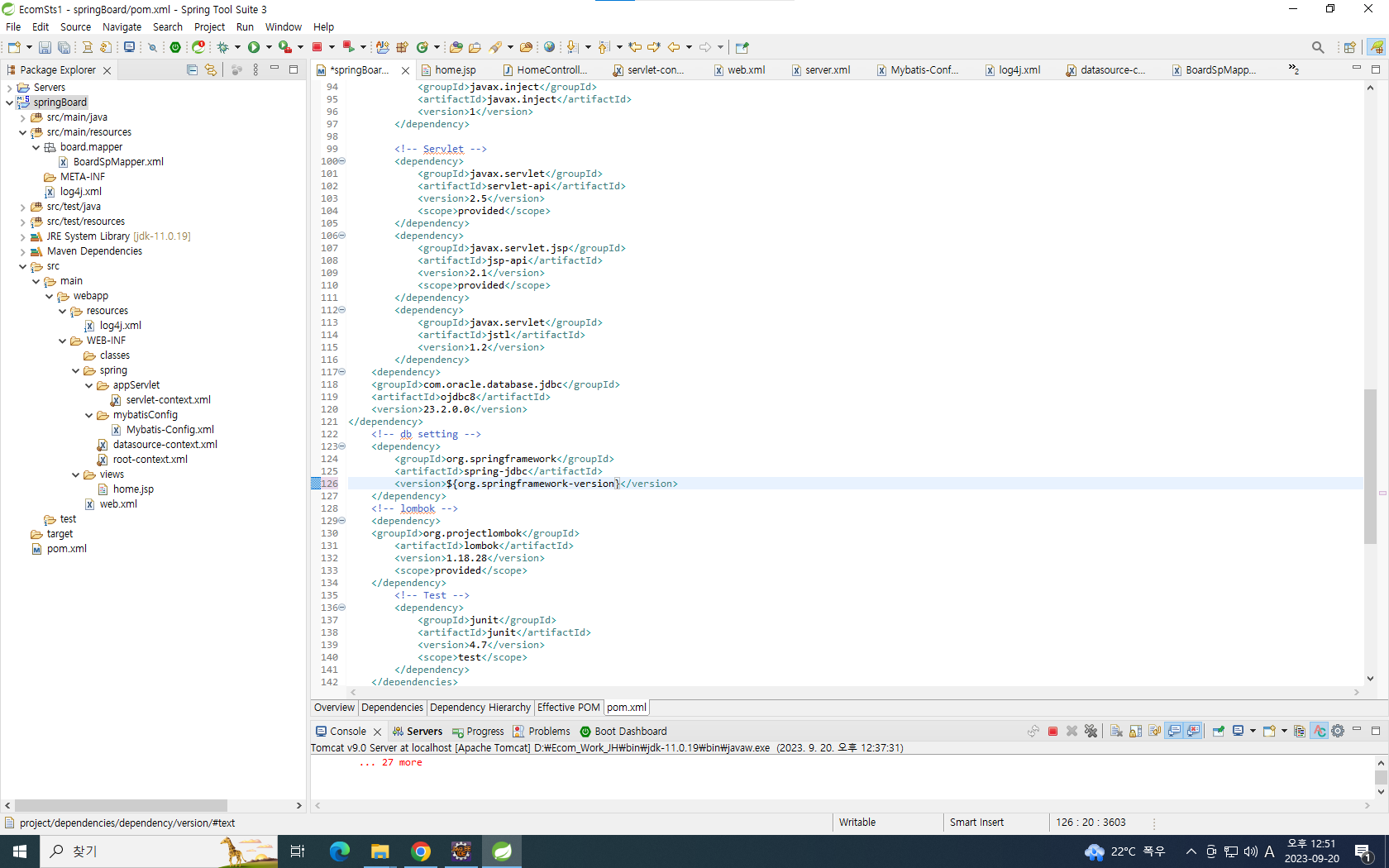Click the Next Annotation arrow icon
1389x868 pixels.
point(572,47)
